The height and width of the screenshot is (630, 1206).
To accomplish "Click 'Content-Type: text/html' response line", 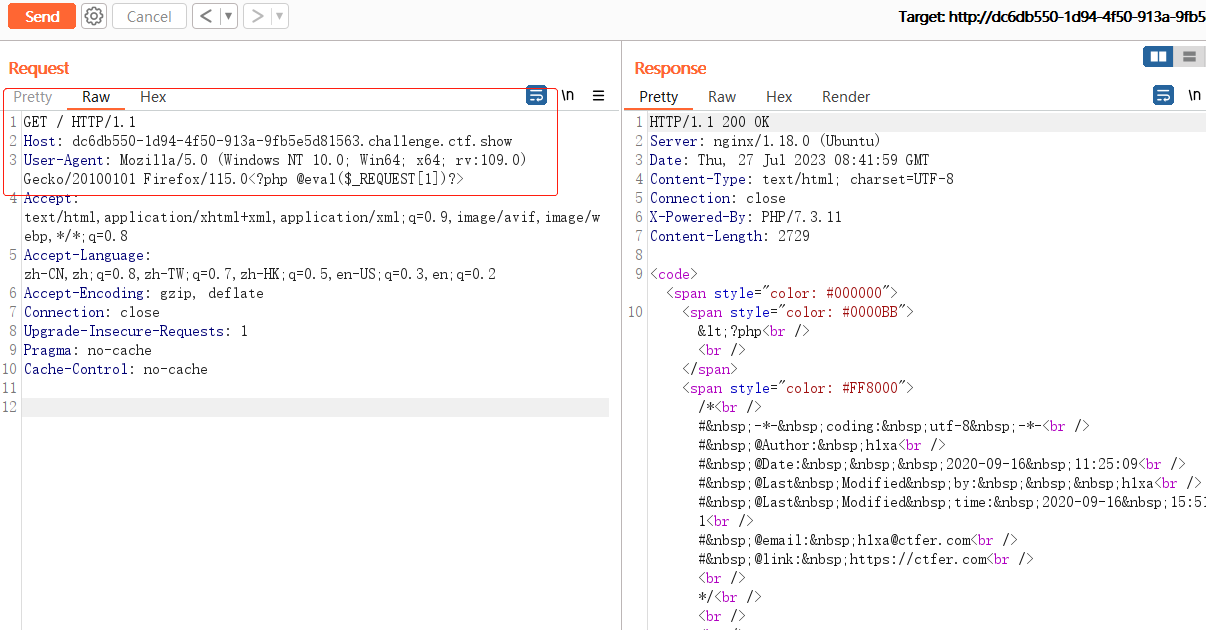I will click(802, 179).
